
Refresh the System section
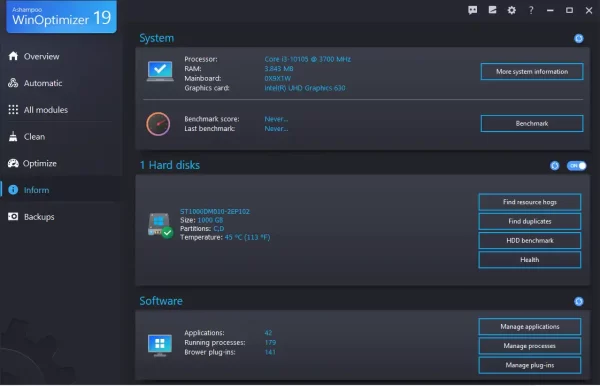click(x=579, y=38)
